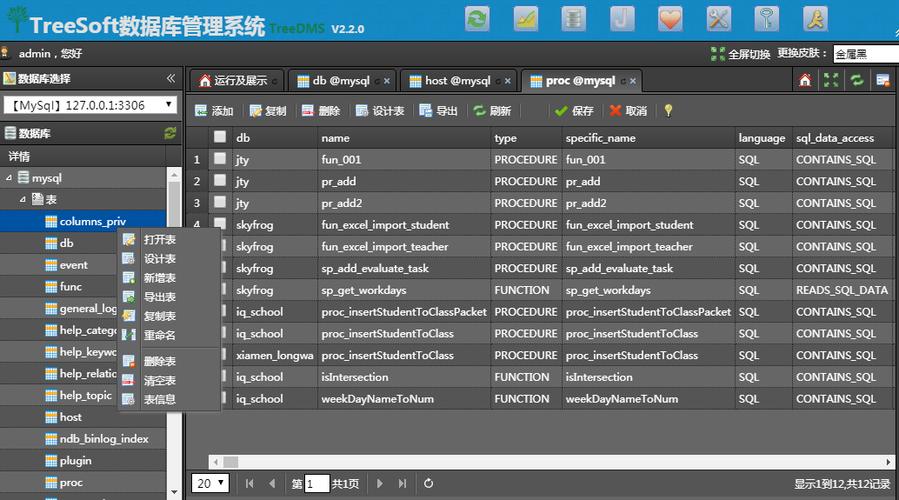Close the host @mysql tab
This screenshot has height=500, width=899.
point(507,81)
